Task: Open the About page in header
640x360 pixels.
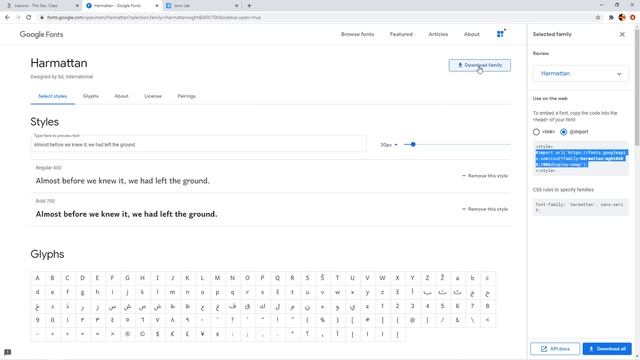Action: point(471,34)
